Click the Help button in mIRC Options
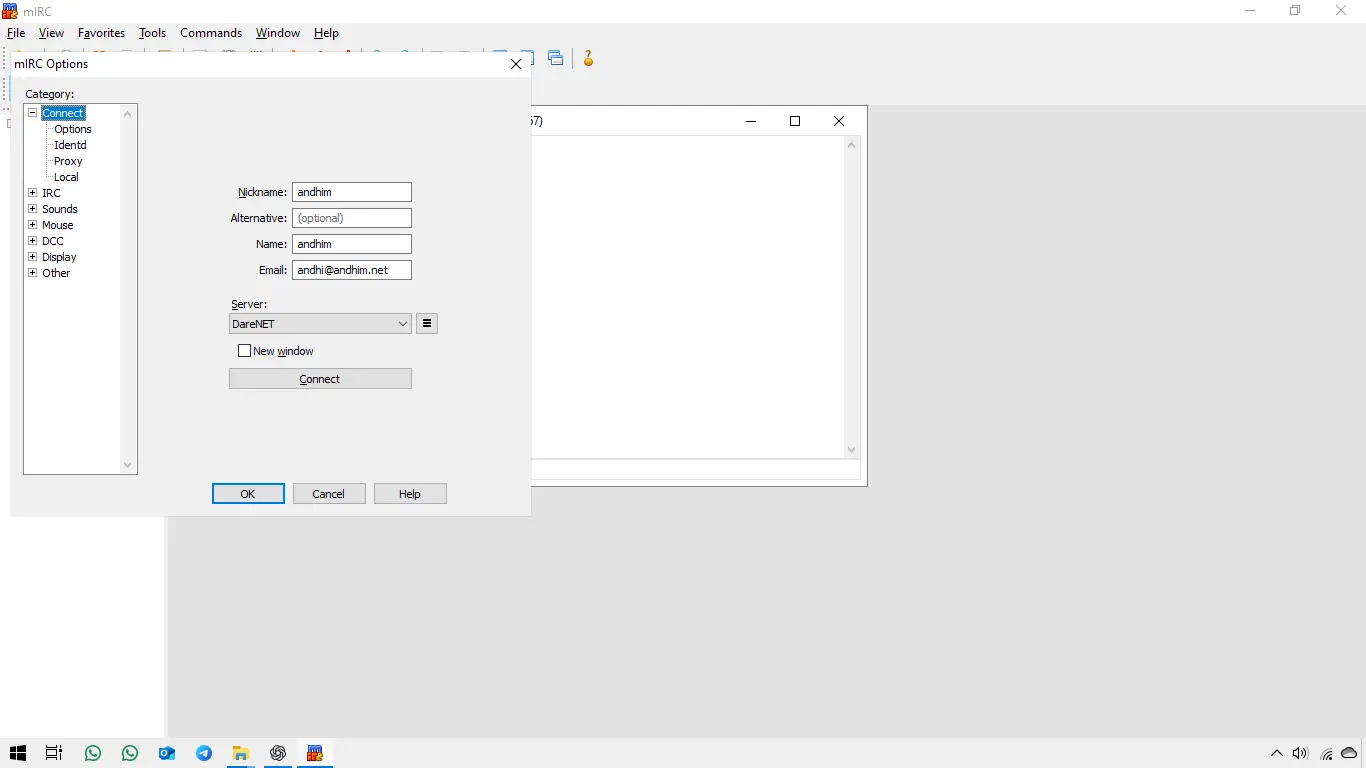 click(x=410, y=494)
